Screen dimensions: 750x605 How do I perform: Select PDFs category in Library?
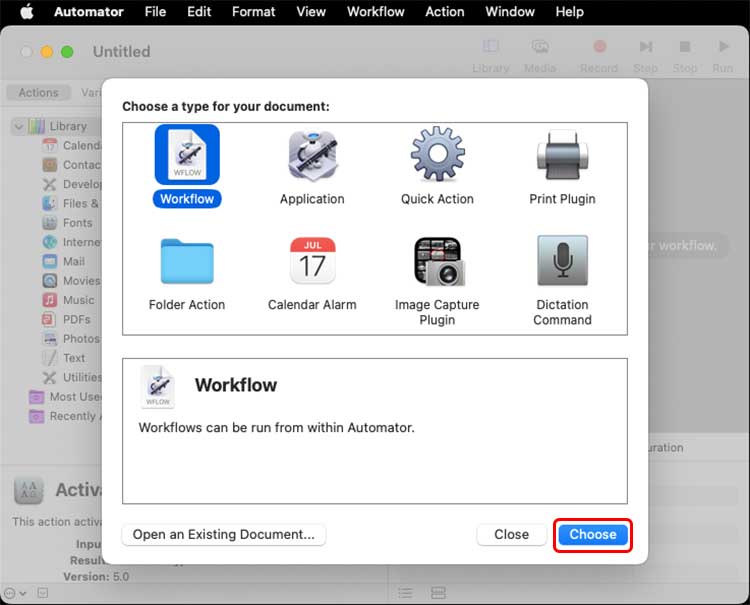[66, 319]
